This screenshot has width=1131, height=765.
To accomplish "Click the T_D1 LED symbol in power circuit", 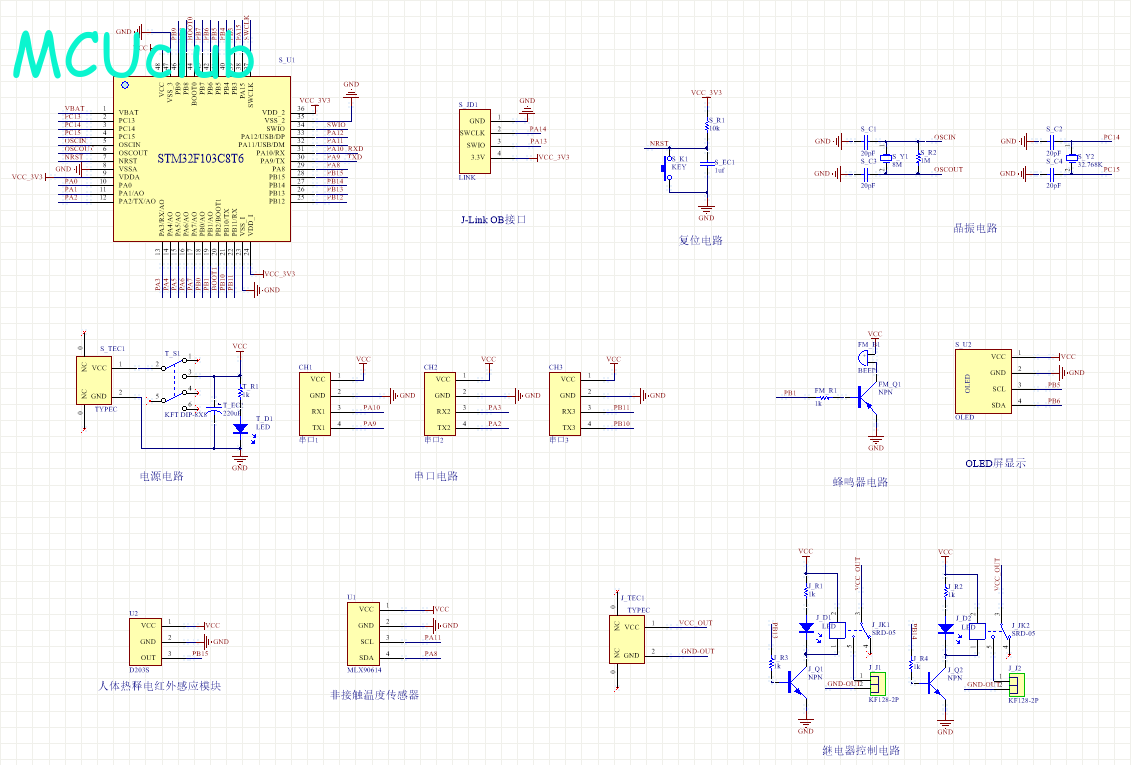I will tap(240, 428).
